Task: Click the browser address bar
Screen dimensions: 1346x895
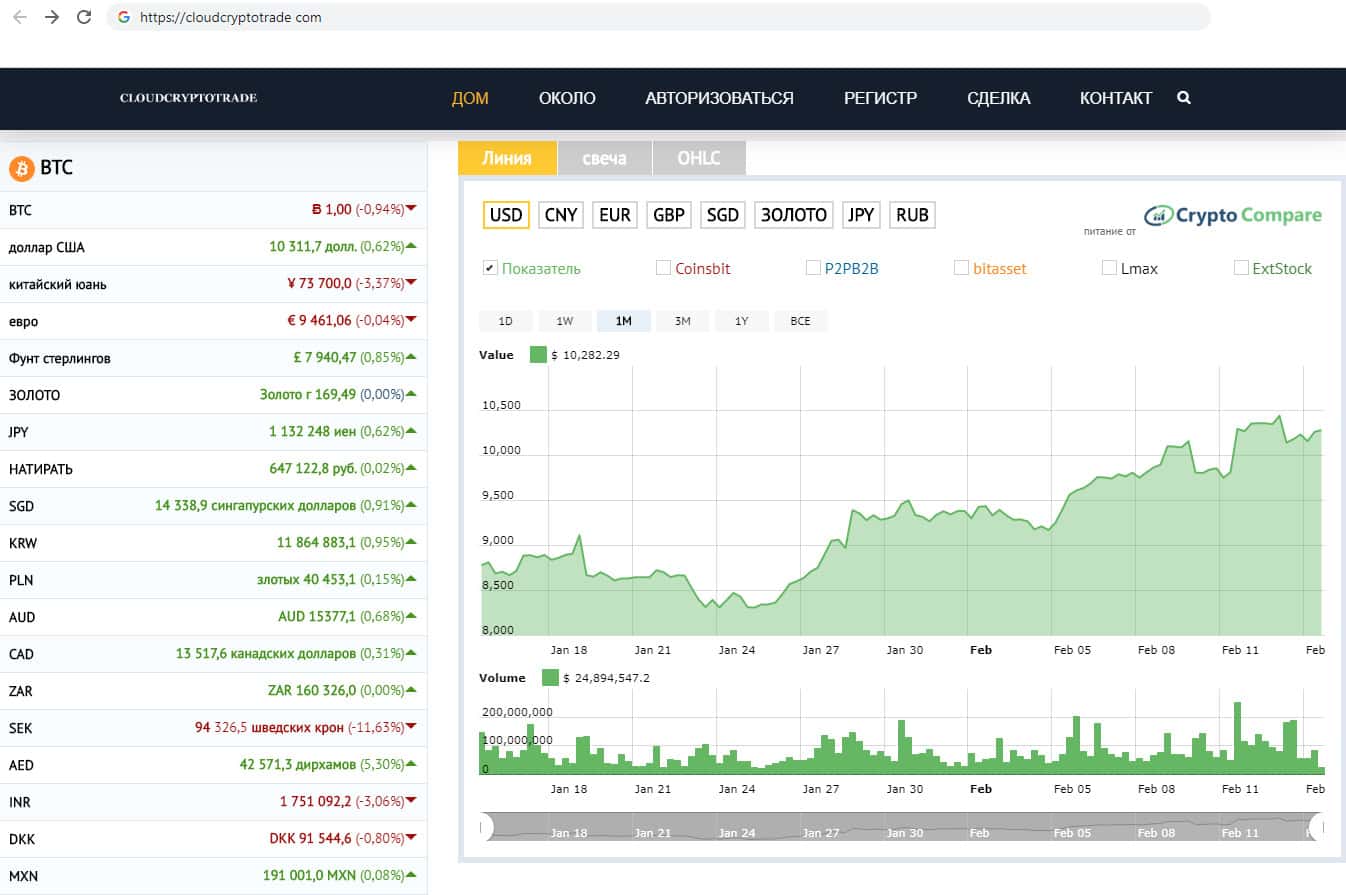Action: [x=660, y=17]
